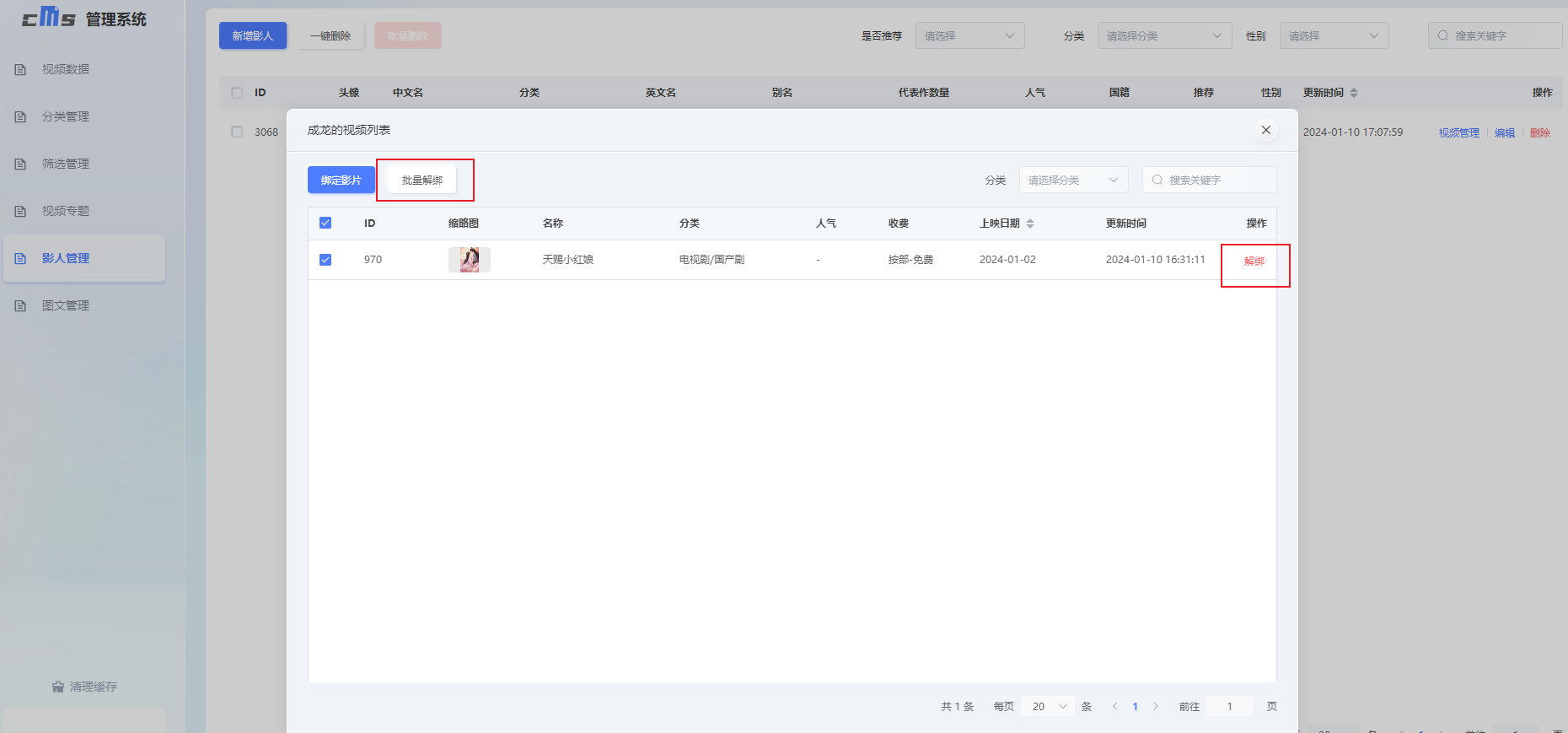Focus the dialog's 搜索关键字 search field
The width and height of the screenshot is (1568, 733).
(x=1209, y=180)
